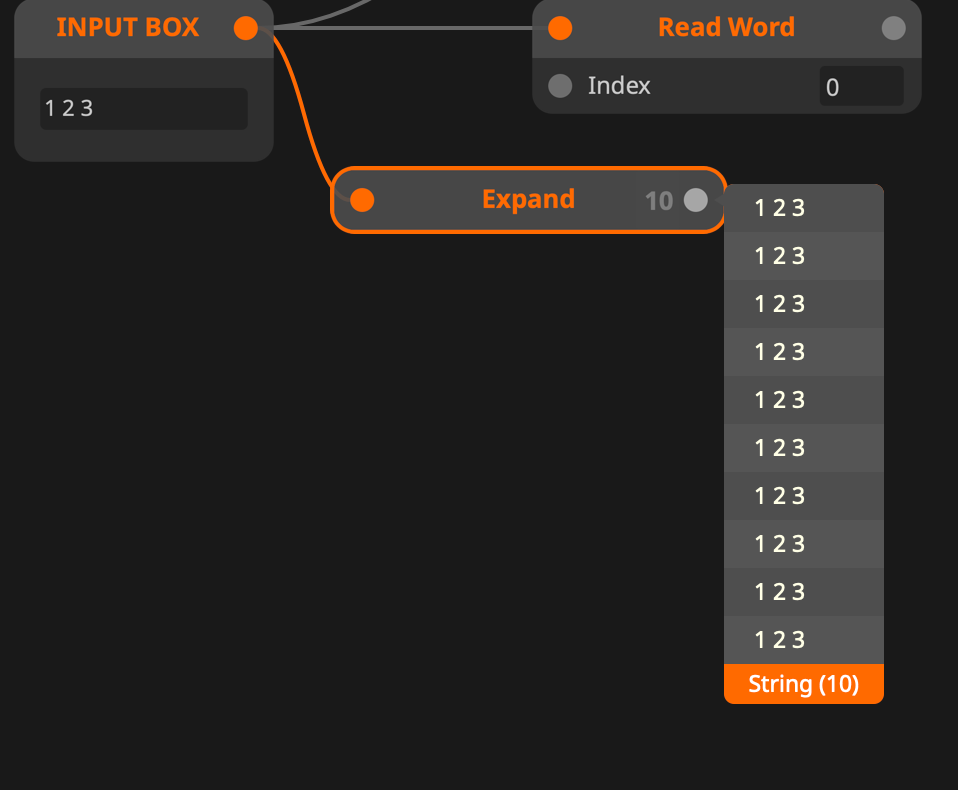The image size is (958, 790).
Task: Focus the Index value field showing 0
Action: click(860, 87)
